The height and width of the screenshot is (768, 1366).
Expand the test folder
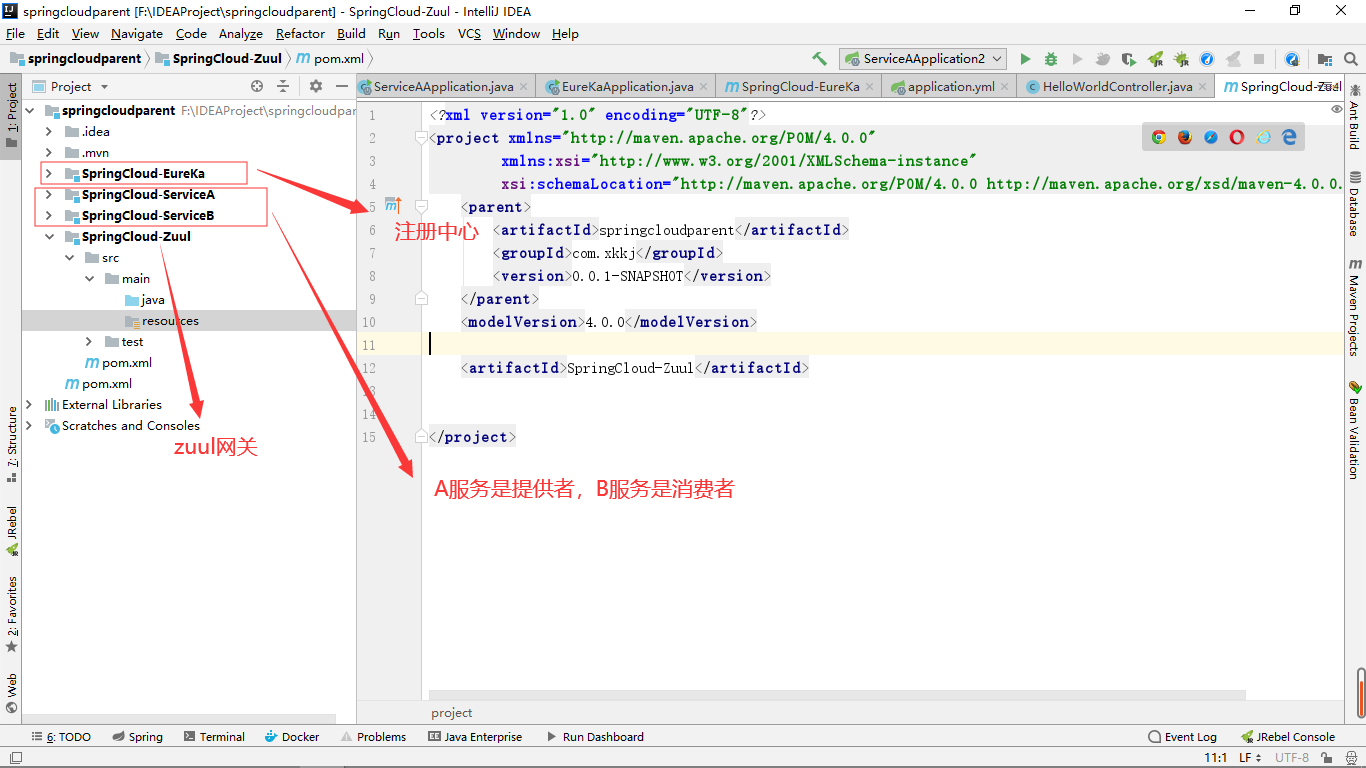(x=89, y=342)
